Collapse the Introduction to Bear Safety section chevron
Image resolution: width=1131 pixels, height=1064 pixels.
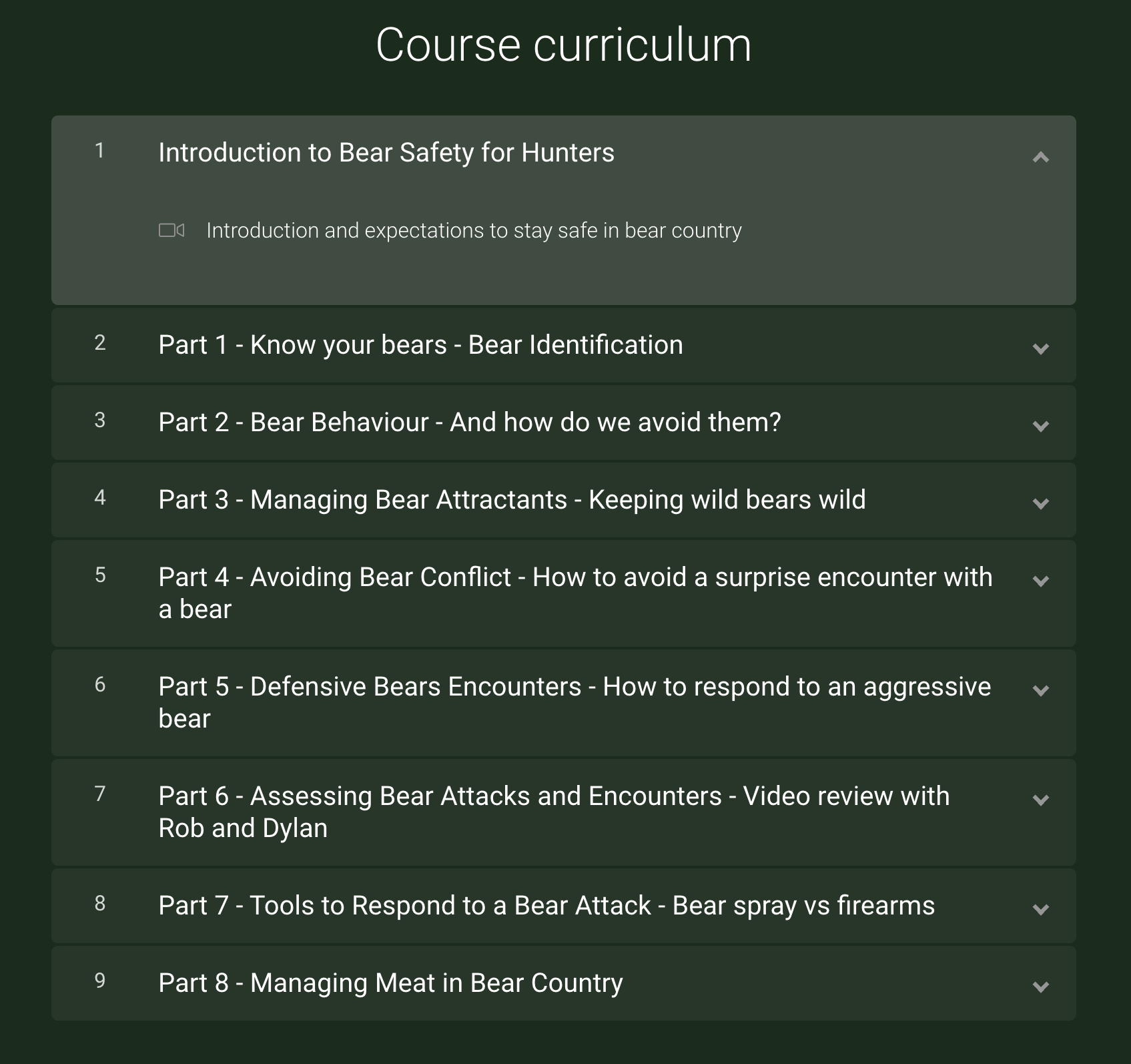pyautogui.click(x=1040, y=157)
